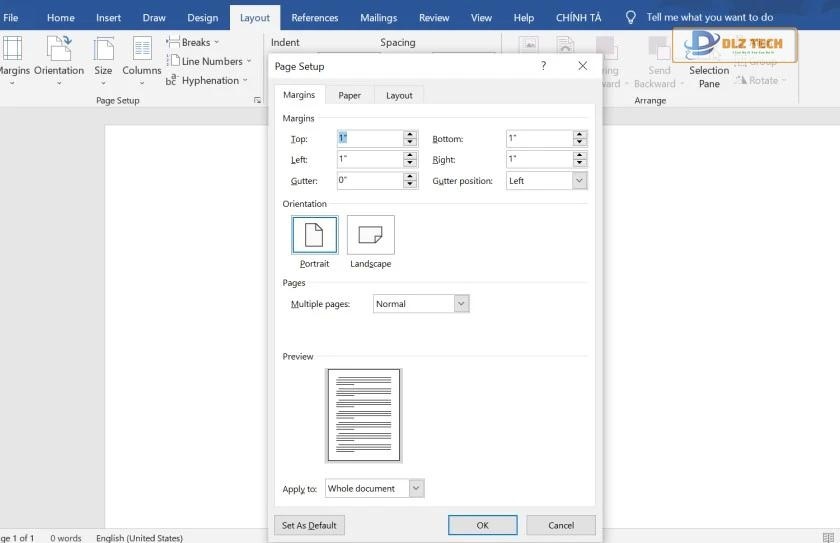Click the Margins icon in the ribbon
Viewport: 840px width, 543px height.
pos(12,50)
